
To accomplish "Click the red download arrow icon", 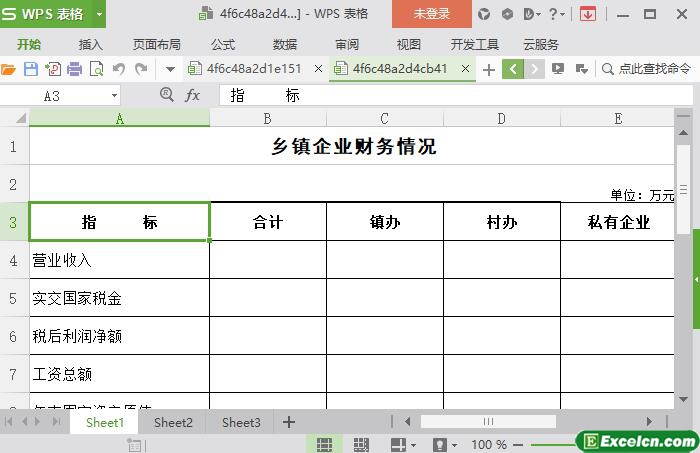I will tap(588, 14).
